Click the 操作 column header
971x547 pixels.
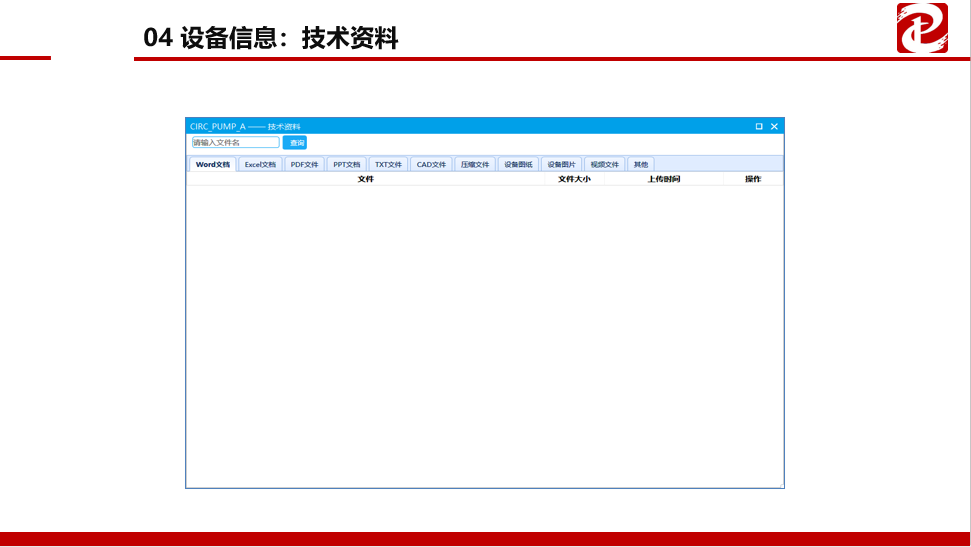(753, 179)
